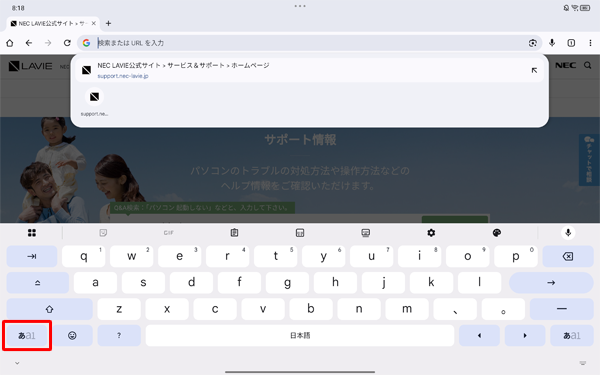The height and width of the screenshot is (375, 600).
Task: Tap the tab key on keyboard
Action: 32,256
